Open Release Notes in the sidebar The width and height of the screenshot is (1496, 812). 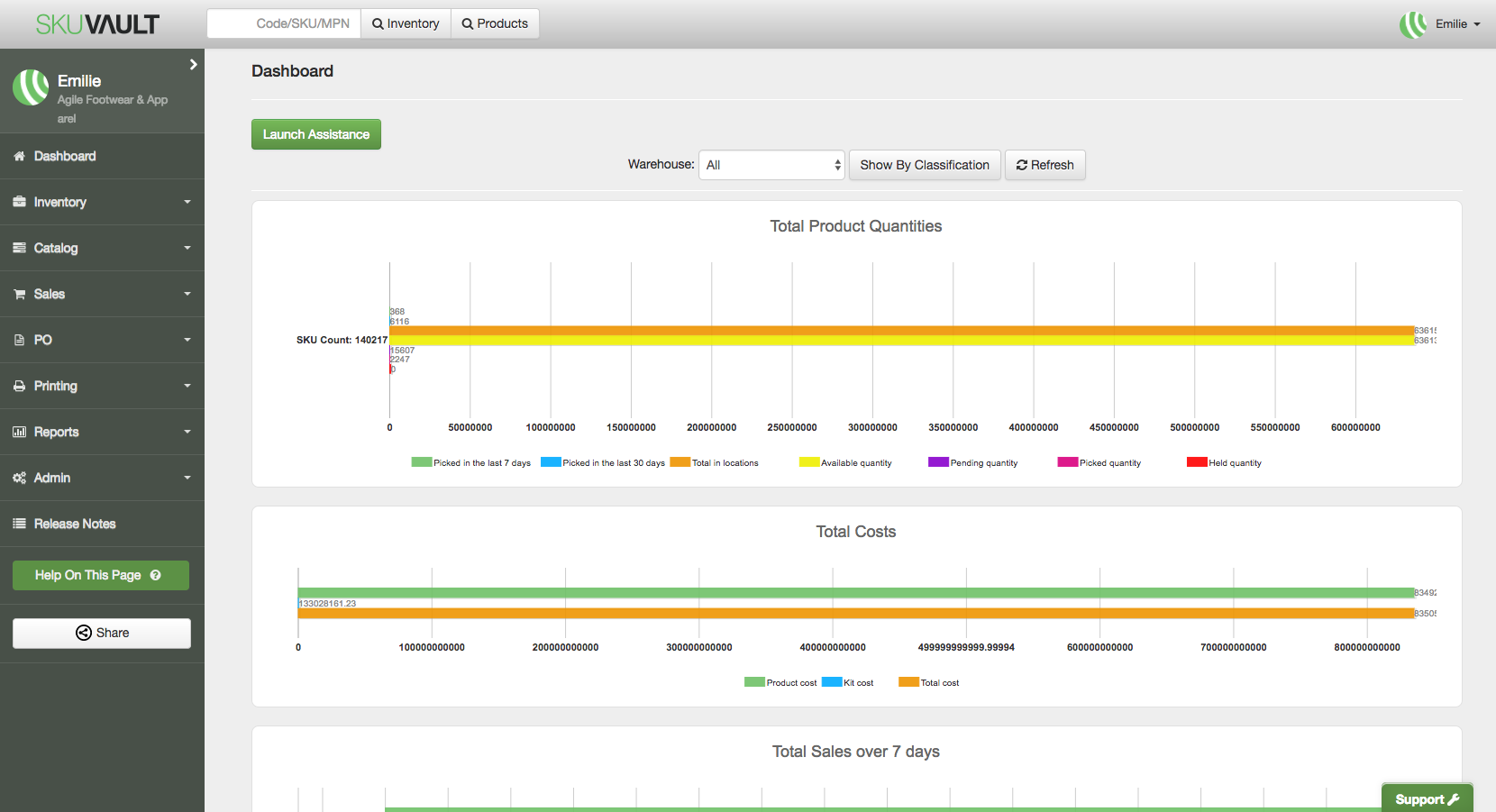click(x=102, y=524)
